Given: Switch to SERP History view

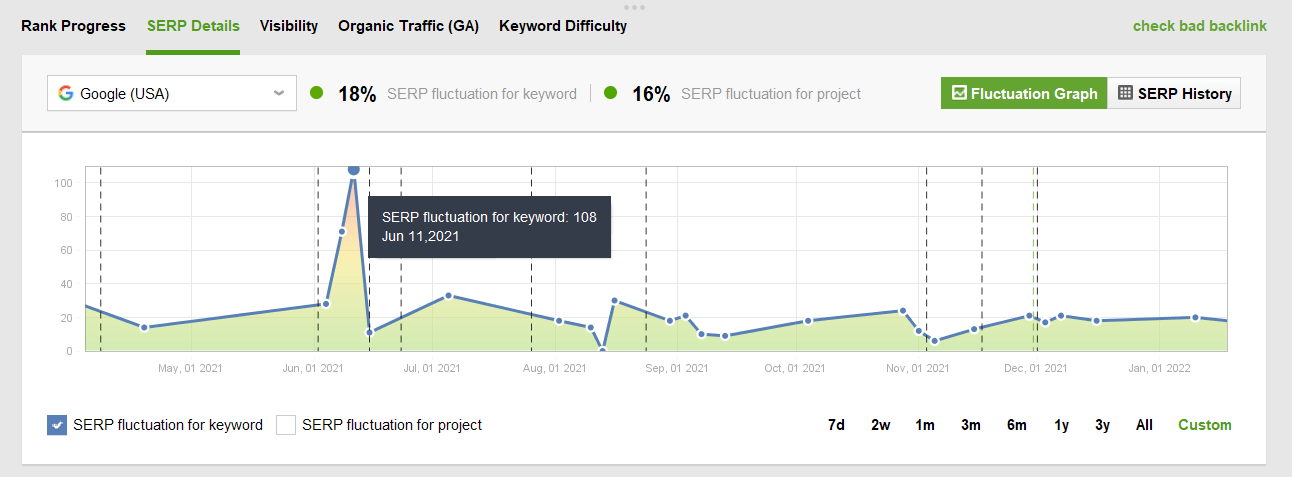Looking at the screenshot, I should (x=1174, y=93).
